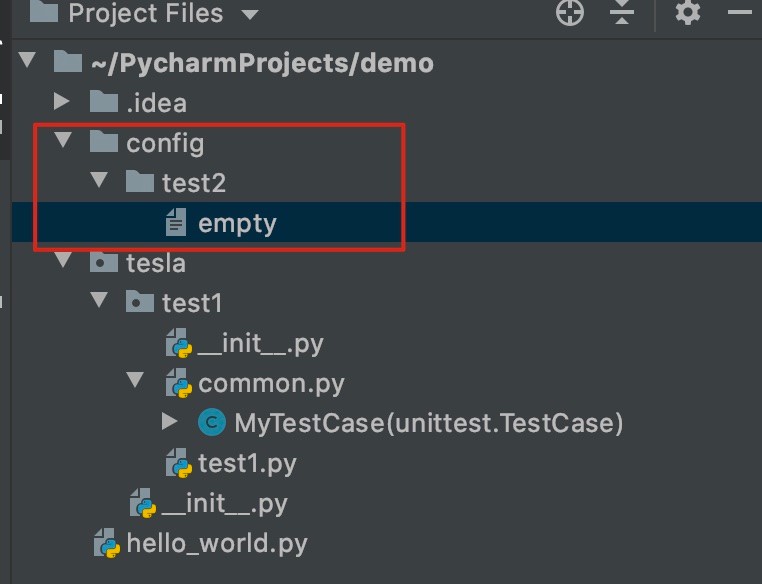The height and width of the screenshot is (584, 762).
Task: Click the Collapse All icon in panel header
Action: 622,12
